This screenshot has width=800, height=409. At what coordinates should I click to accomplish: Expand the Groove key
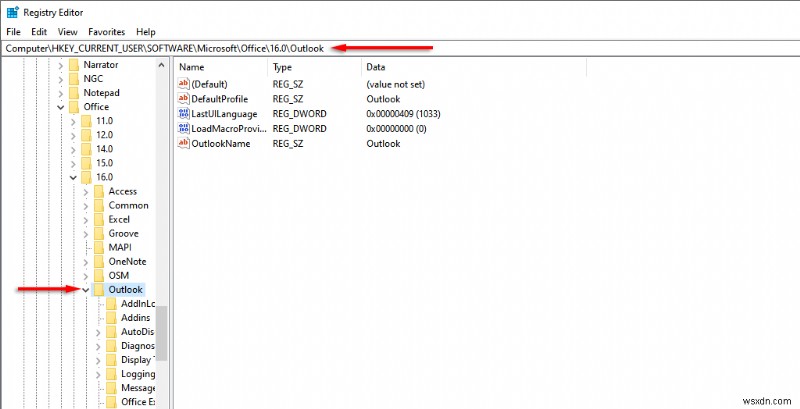click(x=86, y=234)
